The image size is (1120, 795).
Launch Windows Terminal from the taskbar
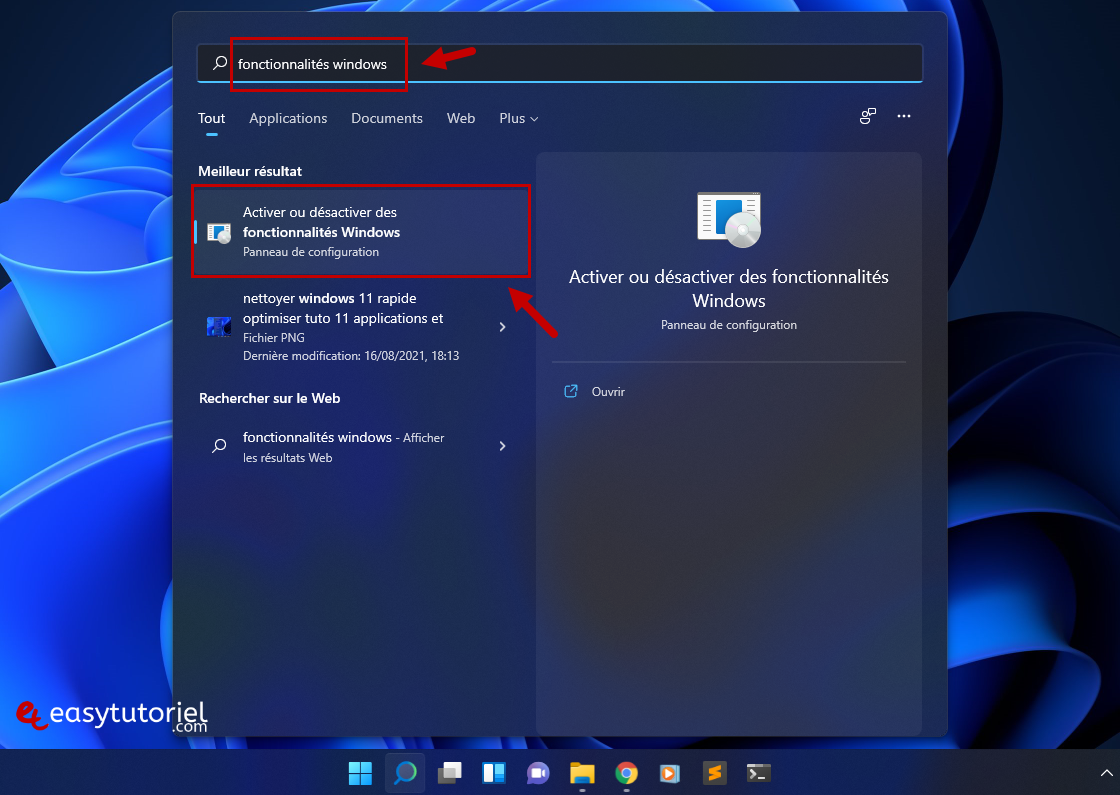758,772
